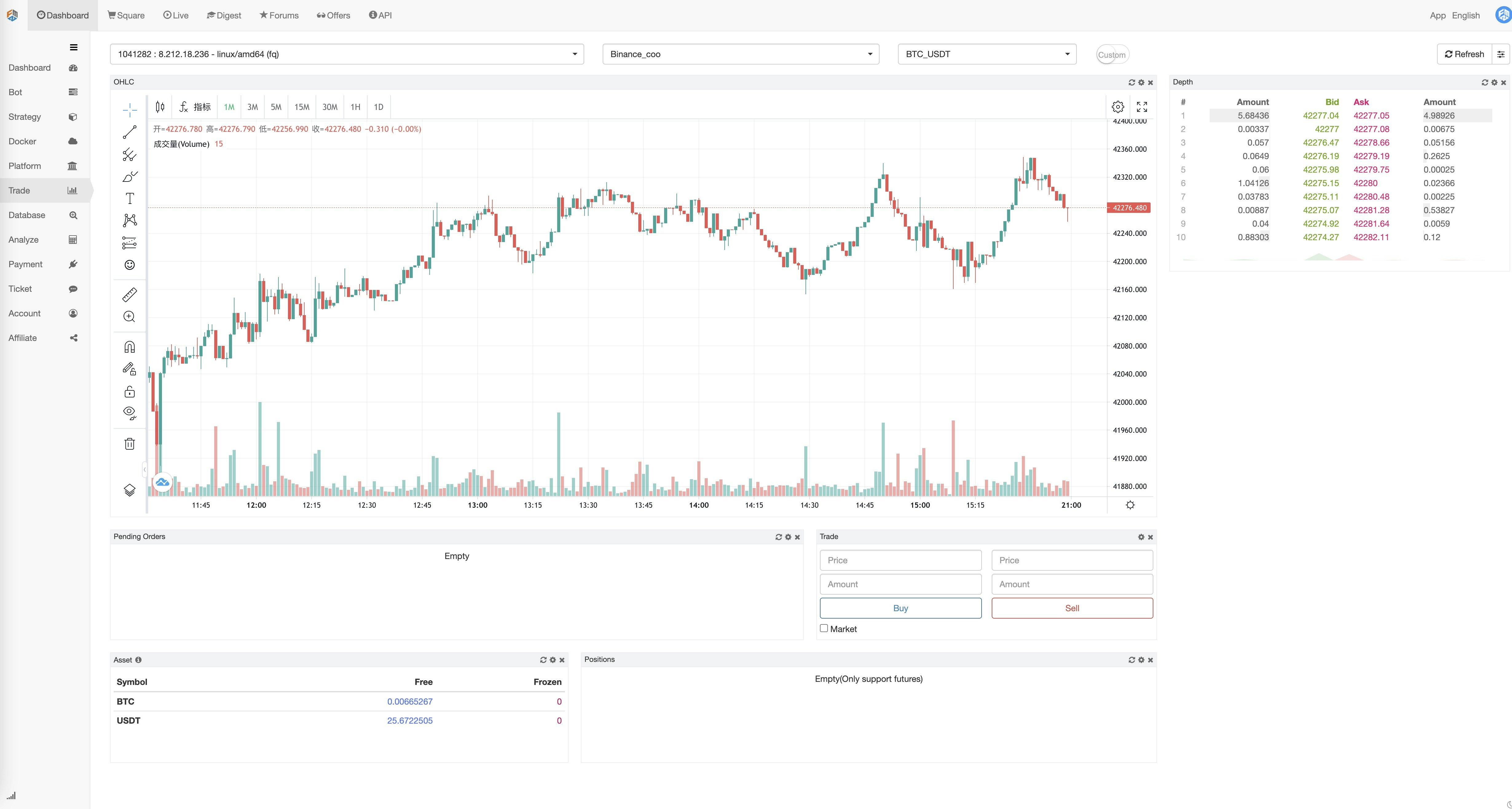Select the pitchfork/channel drawing tool
Image resolution: width=1512 pixels, height=809 pixels.
point(130,155)
